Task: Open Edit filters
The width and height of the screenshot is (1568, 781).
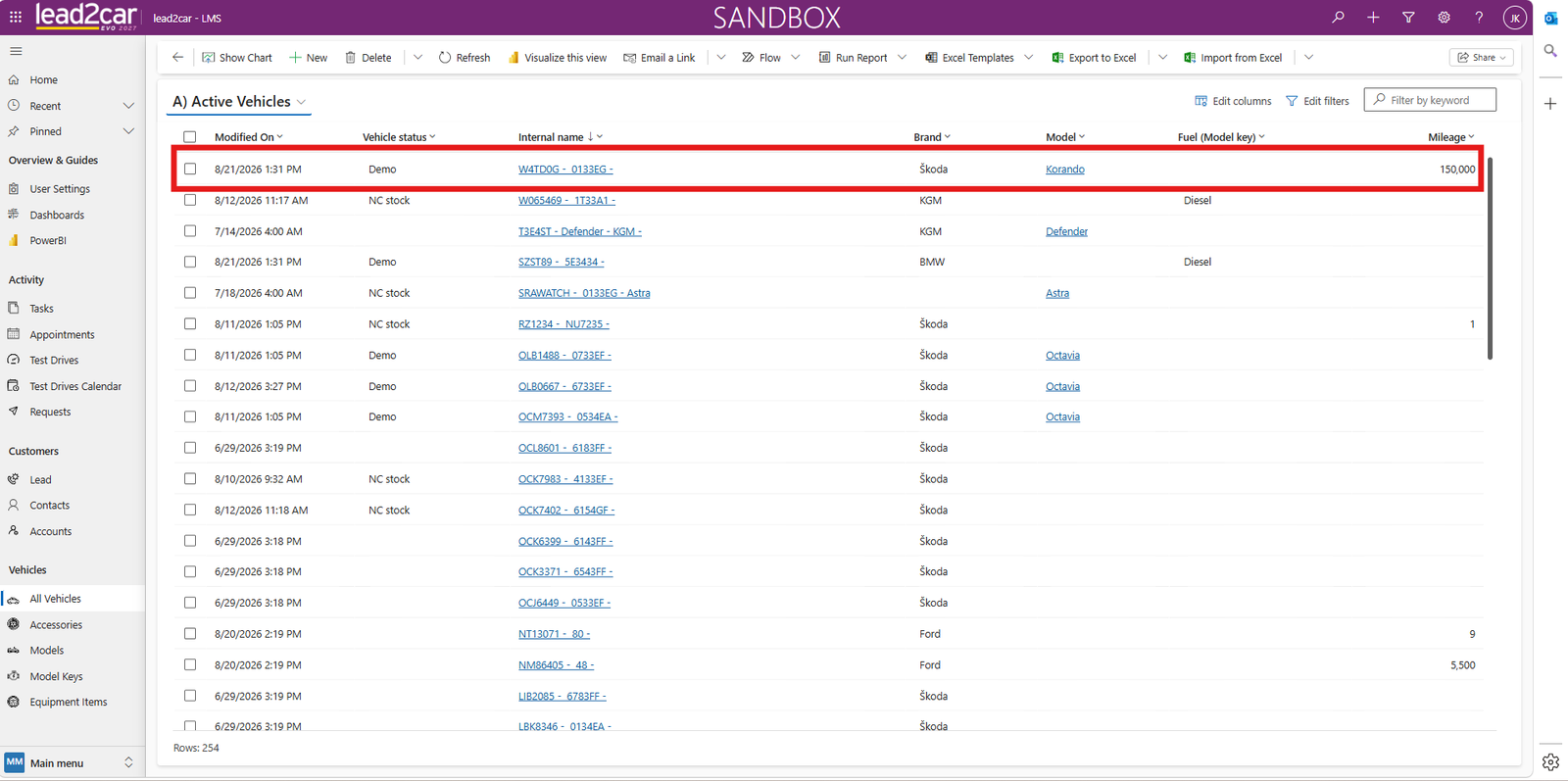Action: coord(1317,101)
